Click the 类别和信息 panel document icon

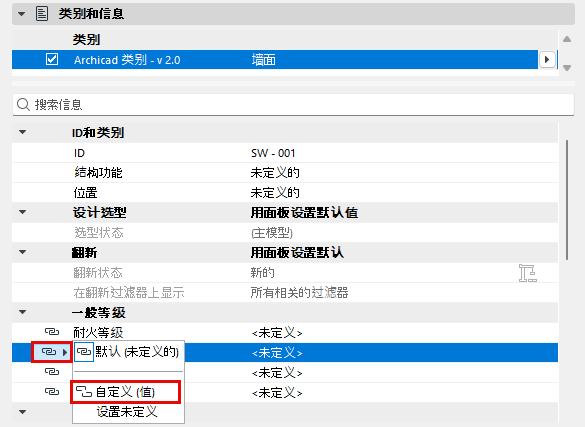coord(42,14)
